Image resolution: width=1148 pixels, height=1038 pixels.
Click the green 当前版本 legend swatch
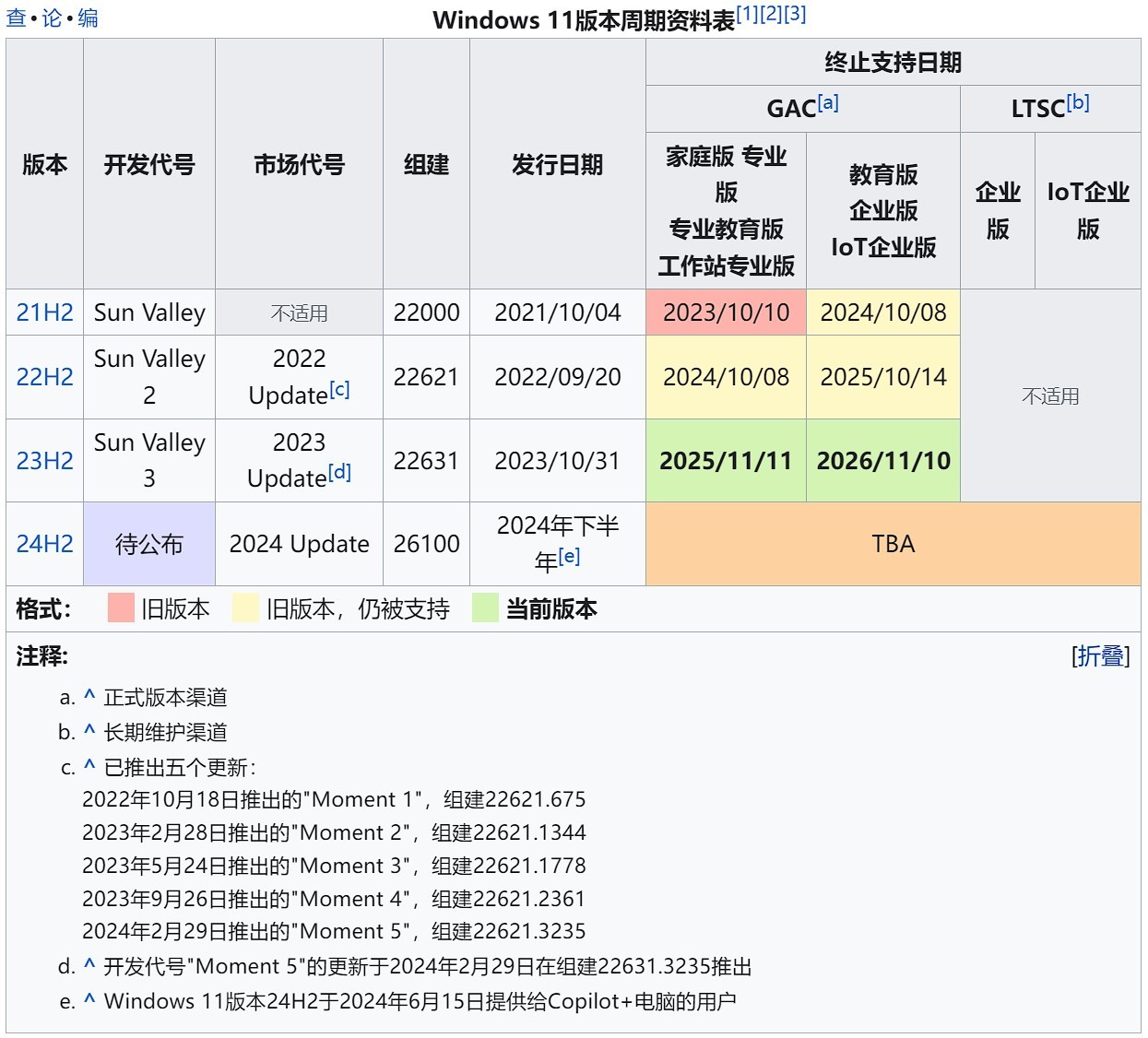[x=485, y=608]
